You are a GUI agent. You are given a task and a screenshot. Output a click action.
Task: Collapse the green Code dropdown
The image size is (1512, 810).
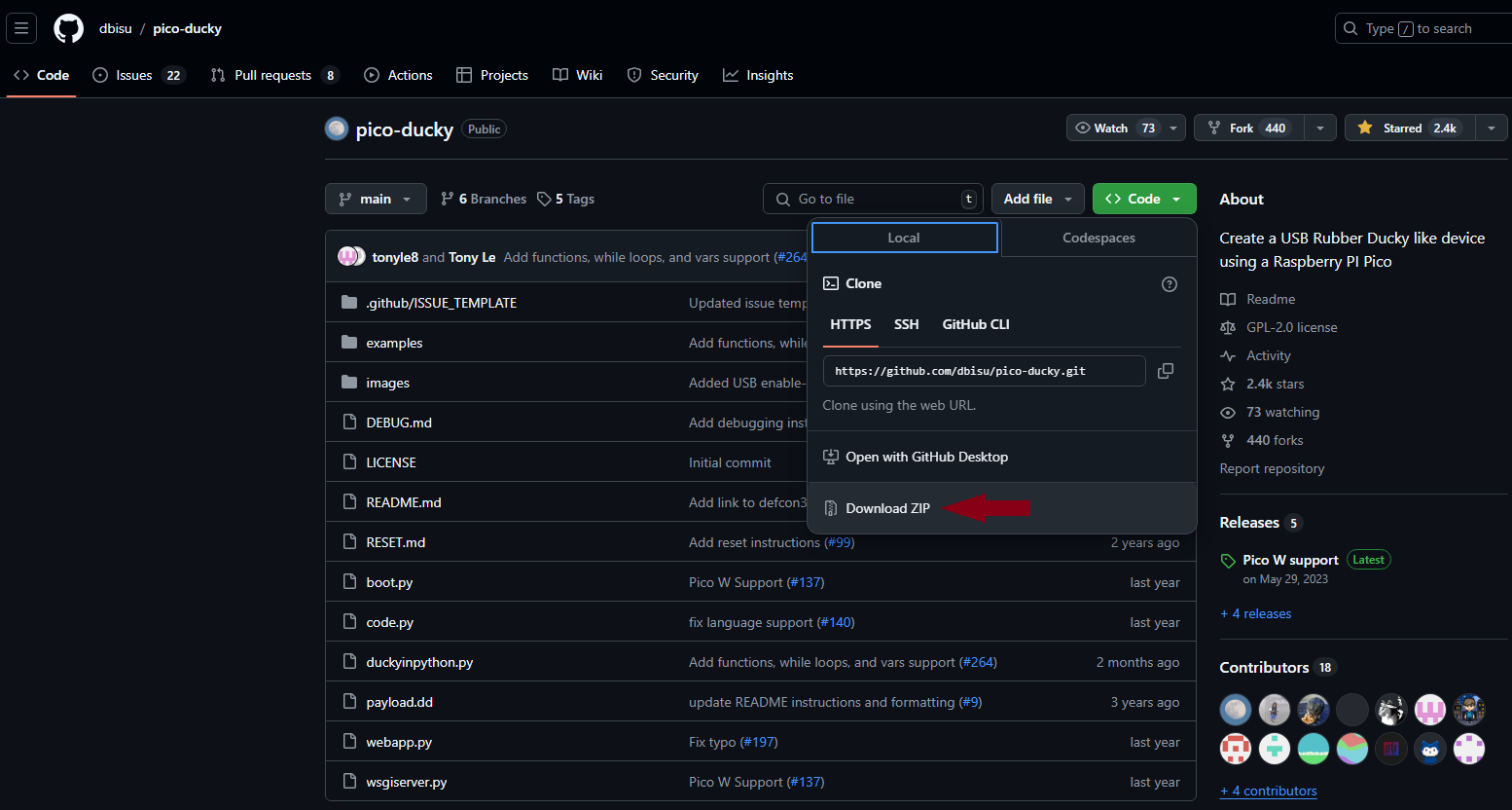(1144, 199)
